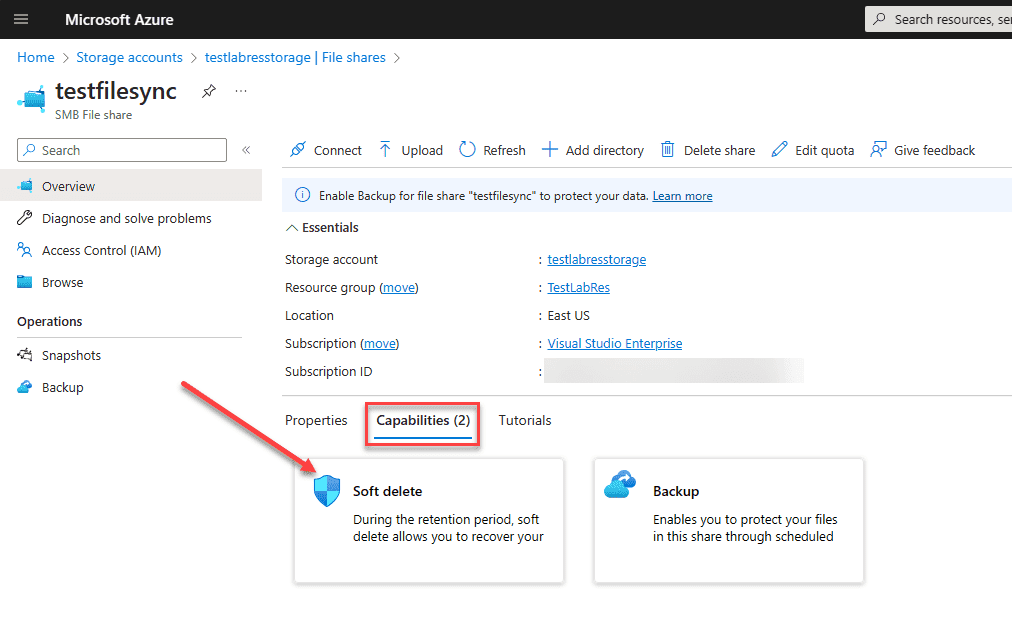Click the search magnifier in the top bar
This screenshot has height=622, width=1012.
pos(879,19)
